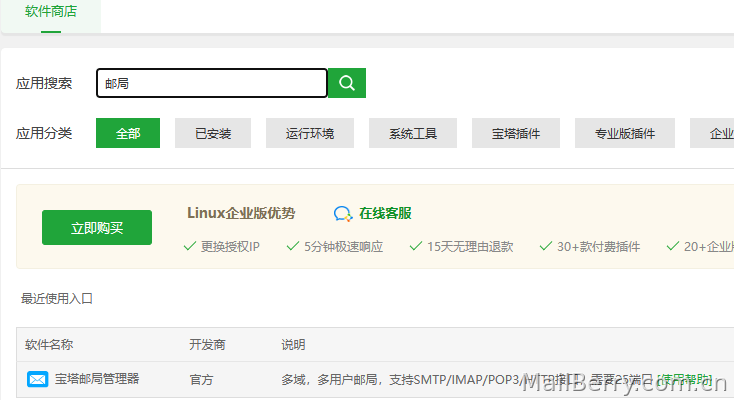Click the 30+款付费插件 advantage text
734x400 pixels.
click(x=598, y=246)
